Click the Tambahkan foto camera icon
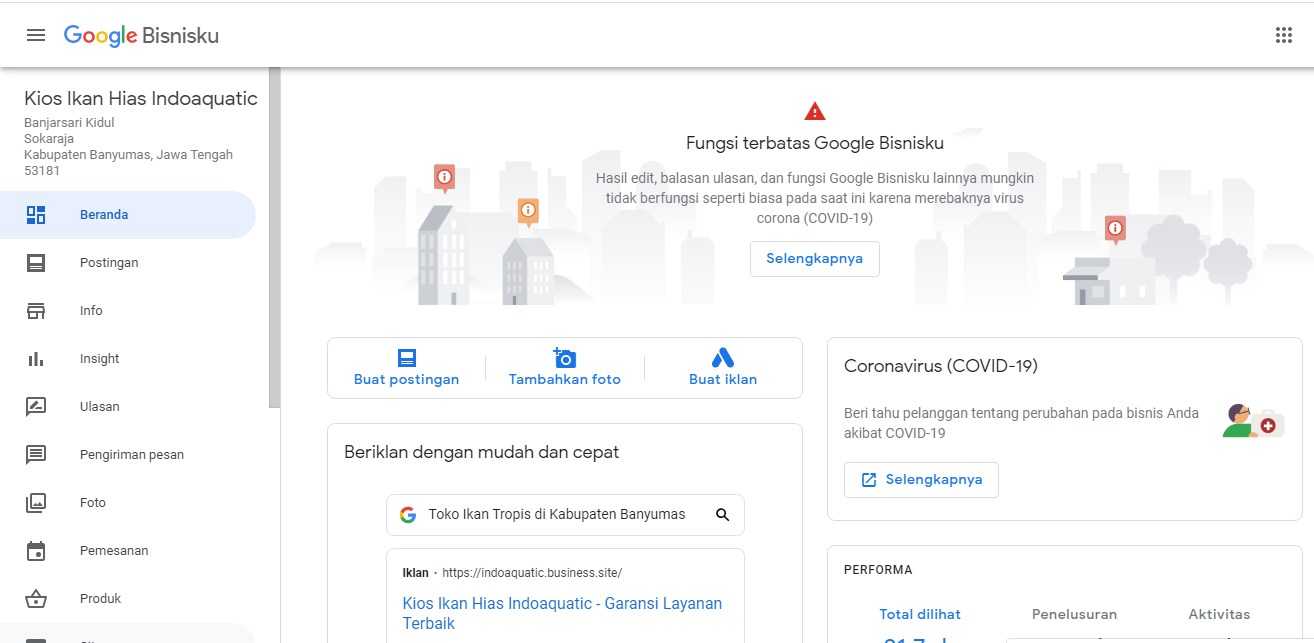Viewport: 1314px width, 643px height. coord(564,357)
